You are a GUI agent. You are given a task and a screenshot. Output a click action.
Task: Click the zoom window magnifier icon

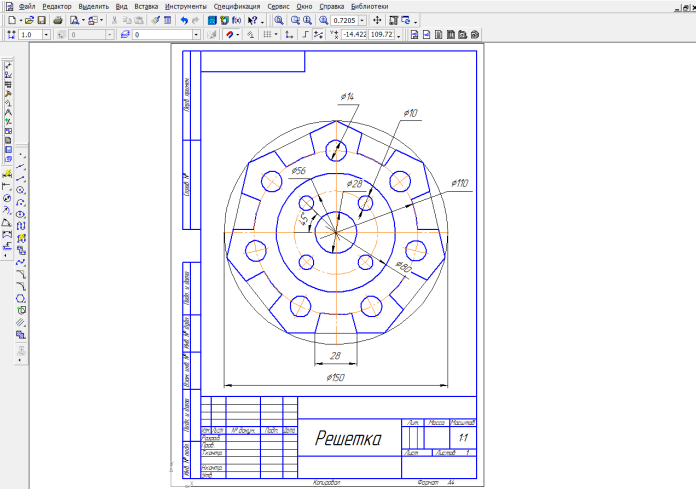coord(278,20)
